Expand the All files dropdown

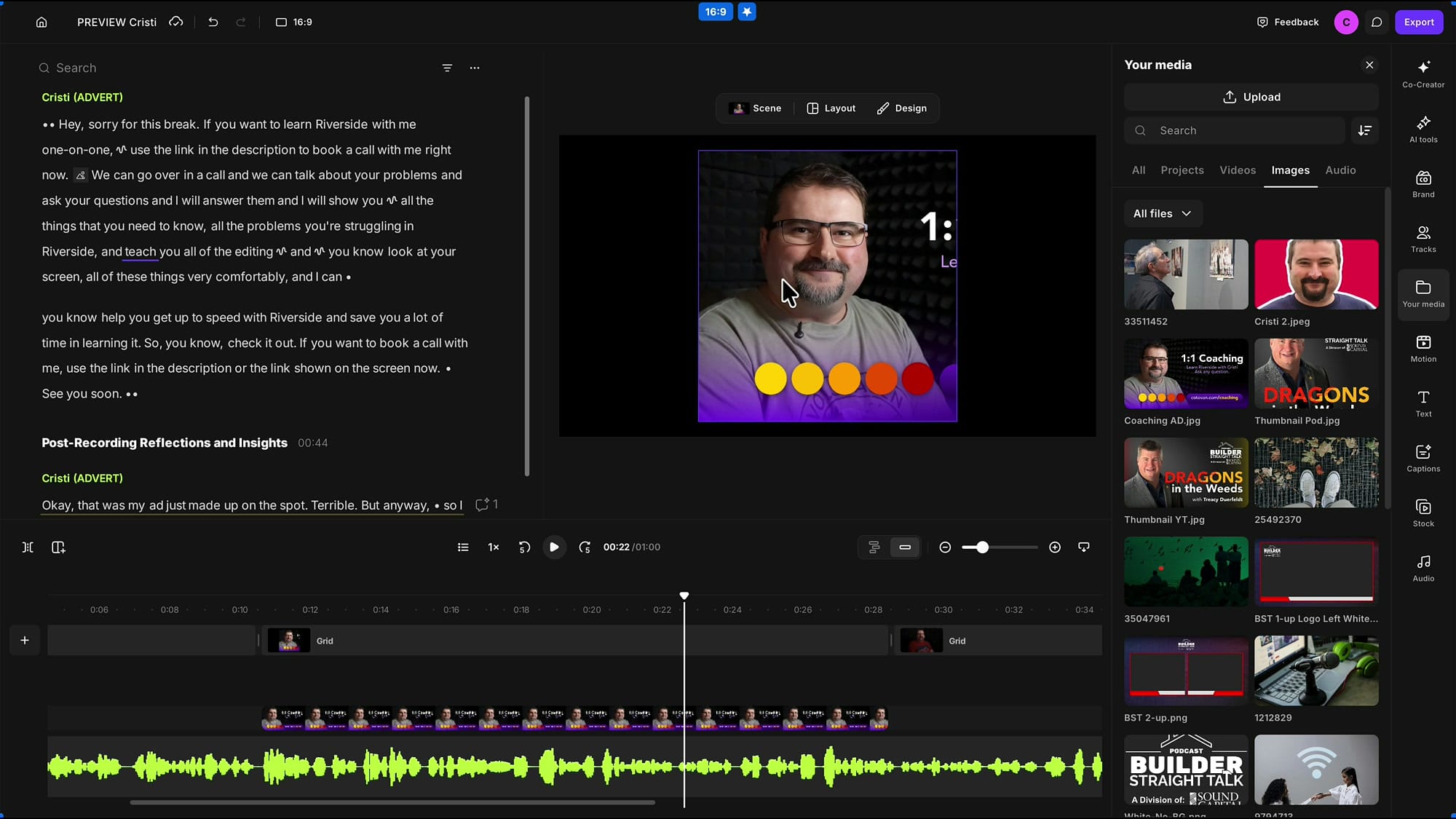coord(1163,213)
